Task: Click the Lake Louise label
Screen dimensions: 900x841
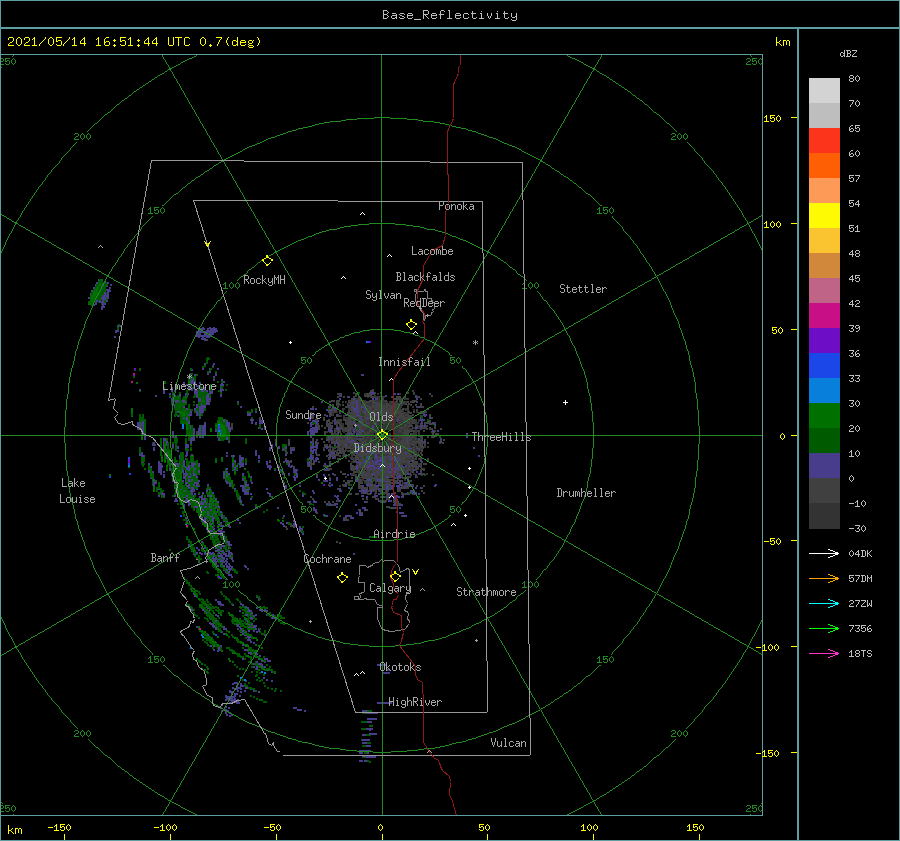Action: [77, 491]
